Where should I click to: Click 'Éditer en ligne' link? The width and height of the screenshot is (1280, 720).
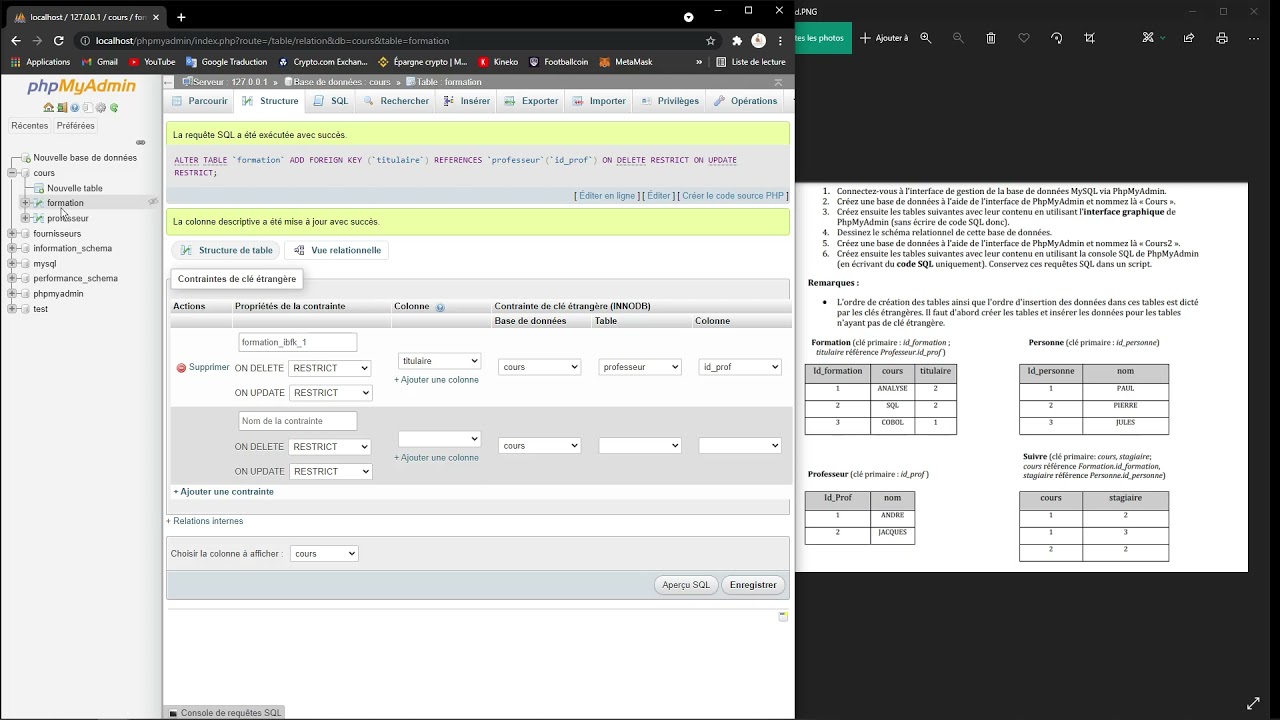(607, 196)
